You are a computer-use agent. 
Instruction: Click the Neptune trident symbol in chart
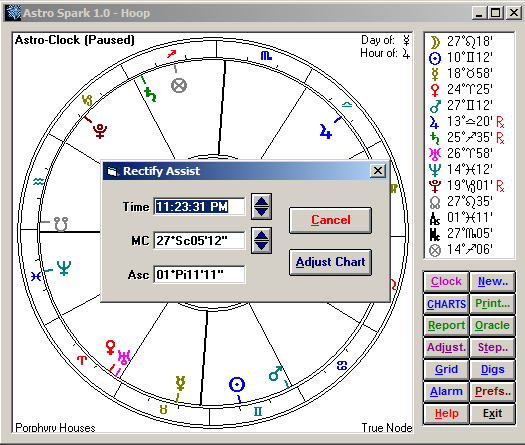(64, 268)
